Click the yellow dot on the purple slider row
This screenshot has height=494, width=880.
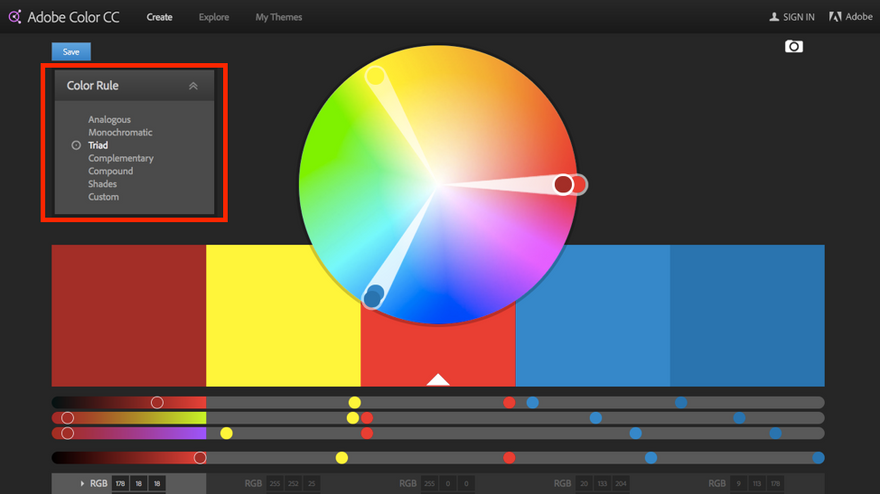coord(226,433)
